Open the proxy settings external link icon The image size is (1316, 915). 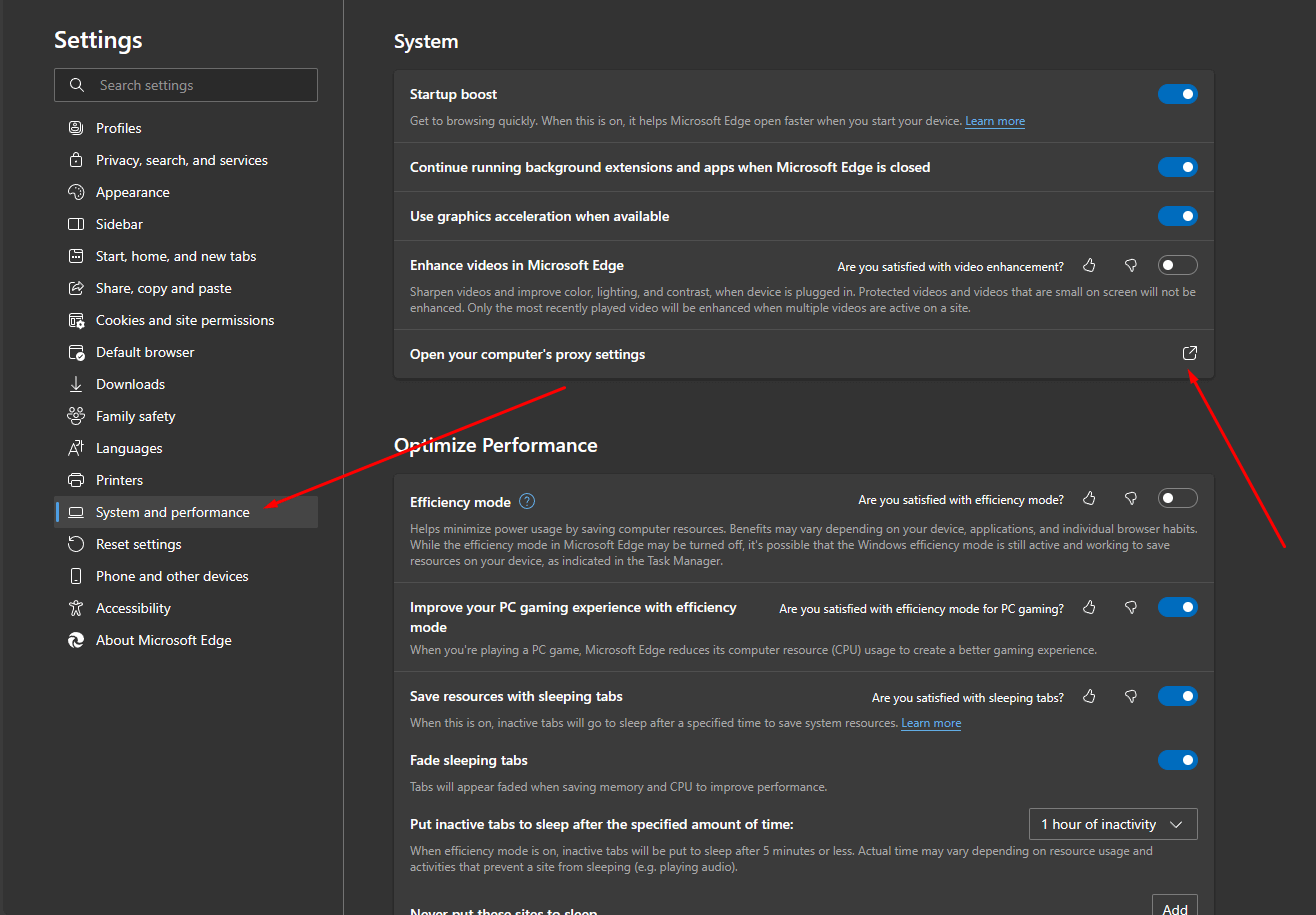[1190, 353]
